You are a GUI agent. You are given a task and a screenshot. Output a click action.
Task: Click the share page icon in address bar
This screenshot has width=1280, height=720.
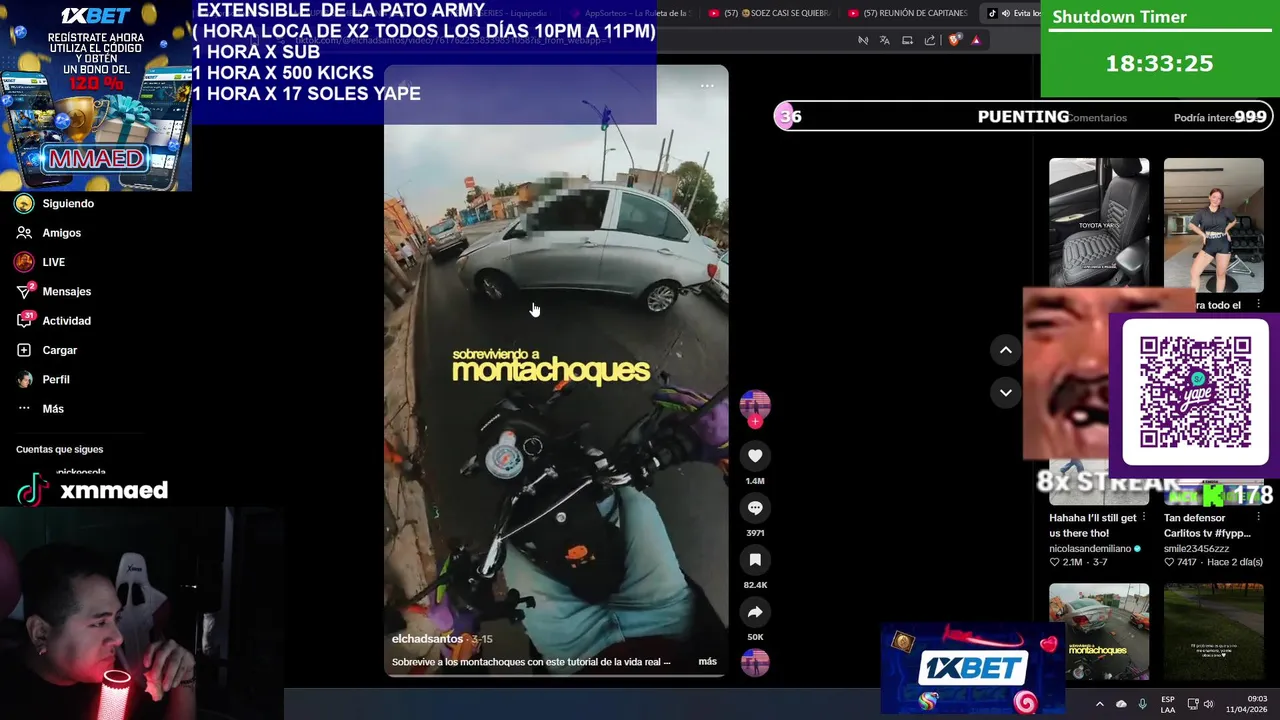[930, 40]
